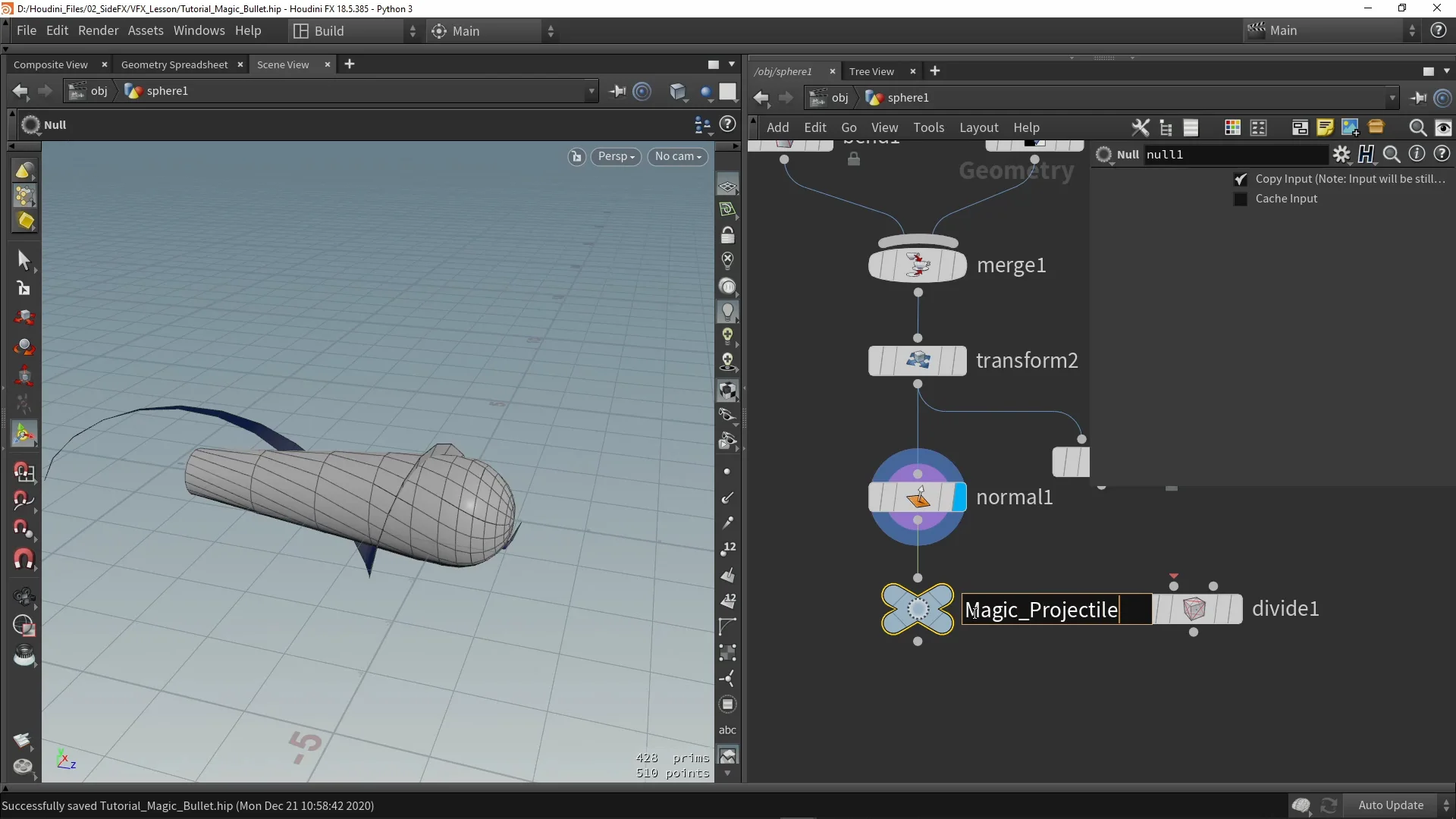Click the Magic_Projectile rename field
The image size is (1456, 819).
(1056, 610)
